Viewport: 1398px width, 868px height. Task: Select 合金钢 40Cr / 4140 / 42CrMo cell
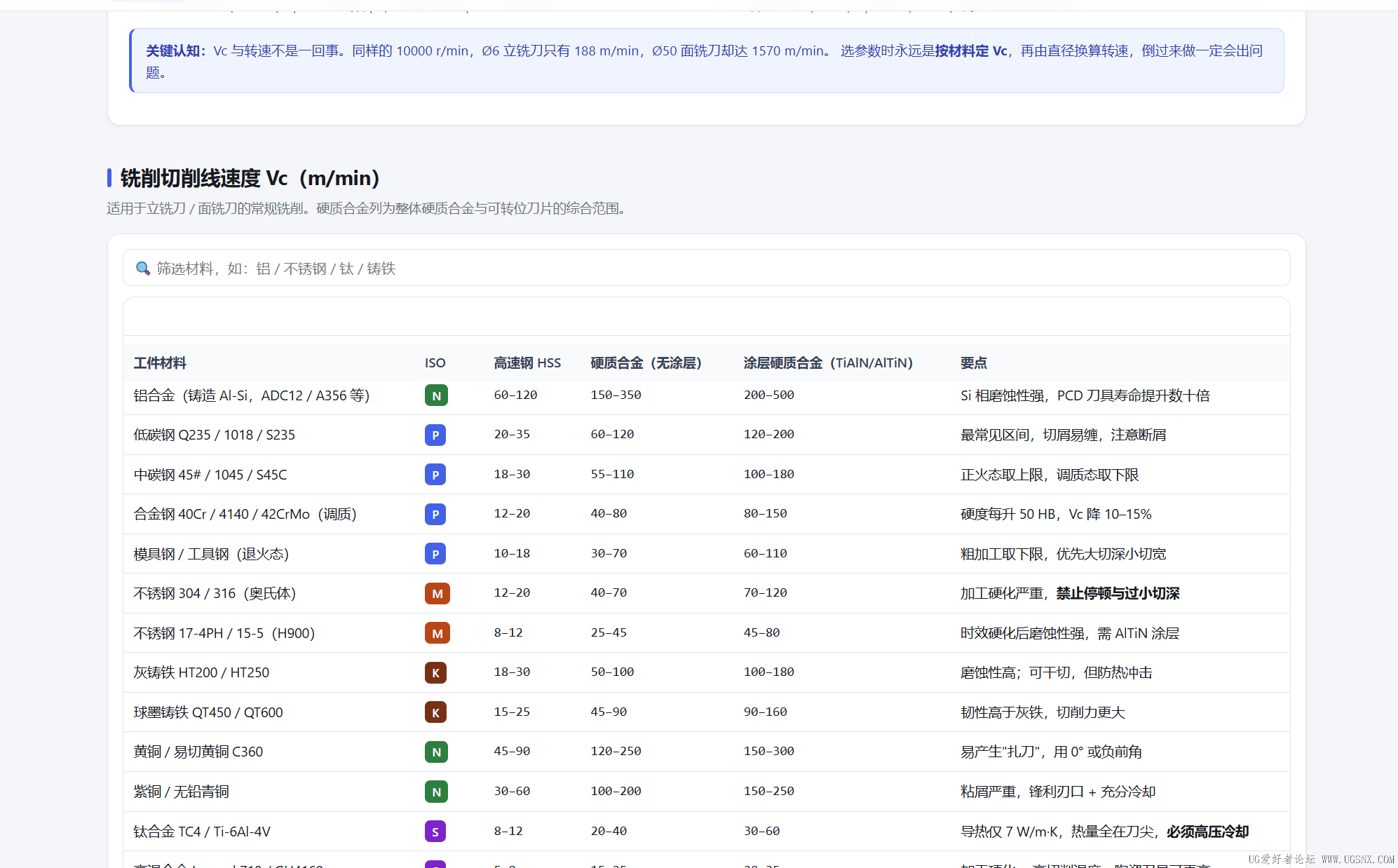pyautogui.click(x=245, y=514)
